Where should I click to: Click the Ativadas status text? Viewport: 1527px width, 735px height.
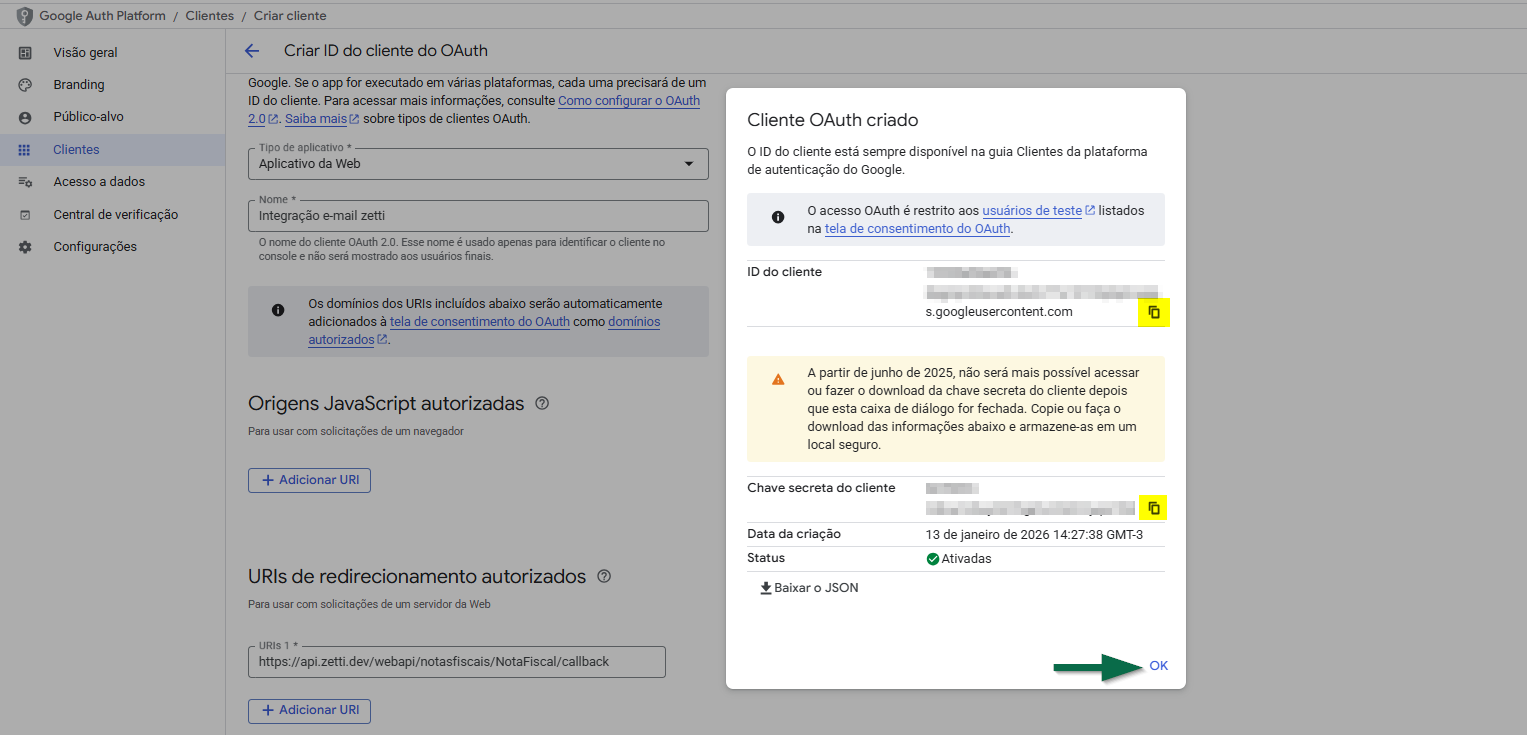(966, 559)
